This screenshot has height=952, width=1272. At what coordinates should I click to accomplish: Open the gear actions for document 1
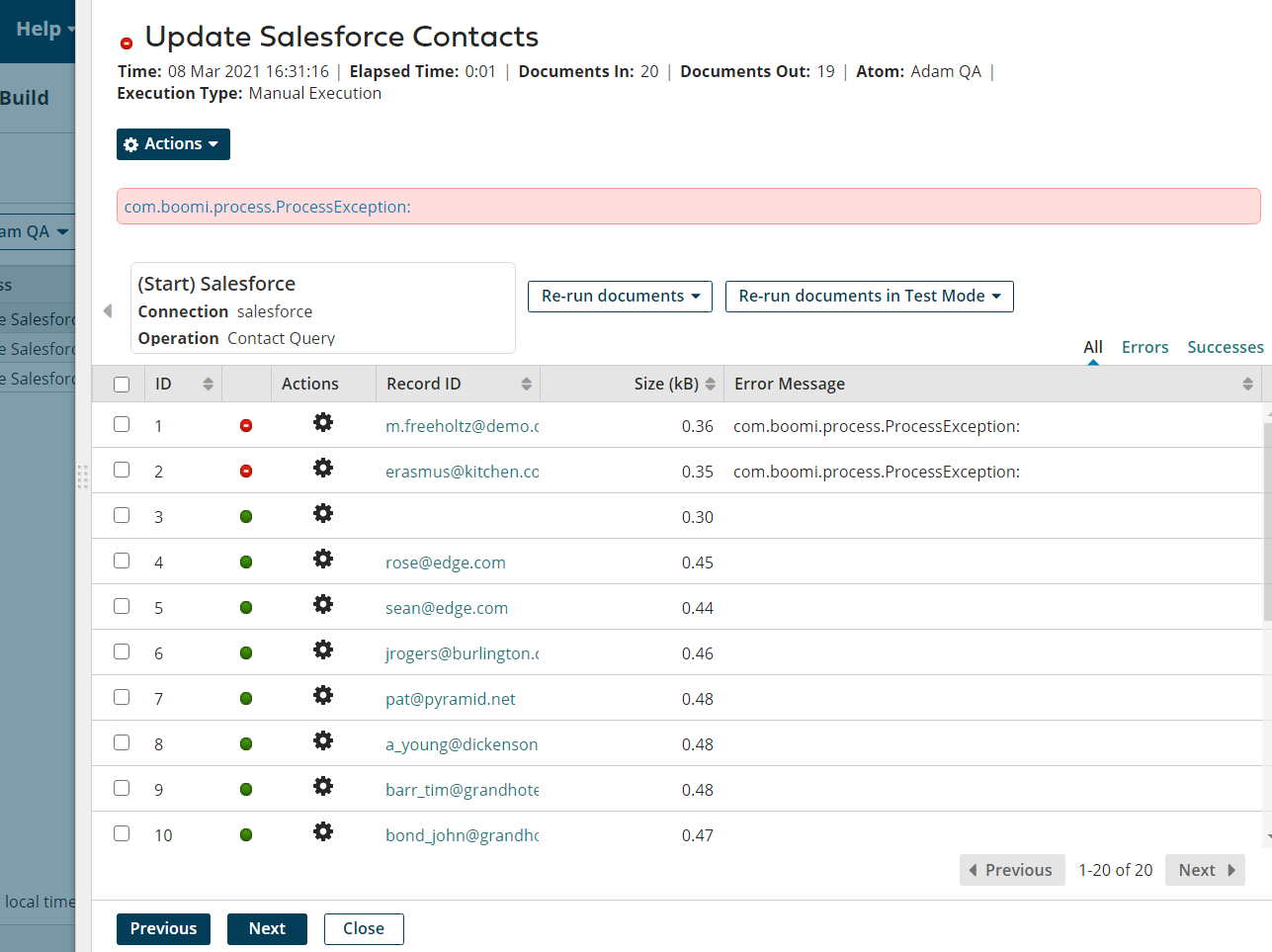tap(323, 423)
